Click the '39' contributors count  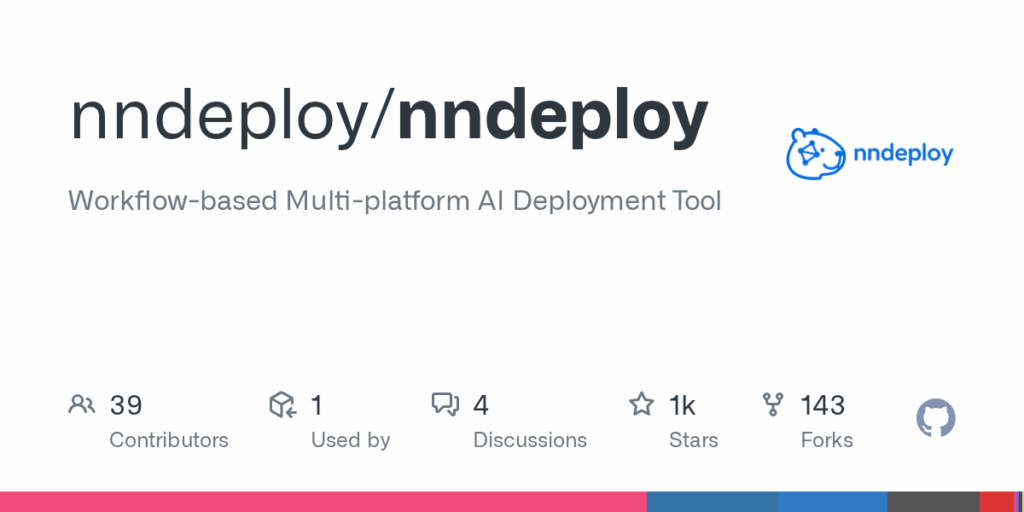coord(126,406)
